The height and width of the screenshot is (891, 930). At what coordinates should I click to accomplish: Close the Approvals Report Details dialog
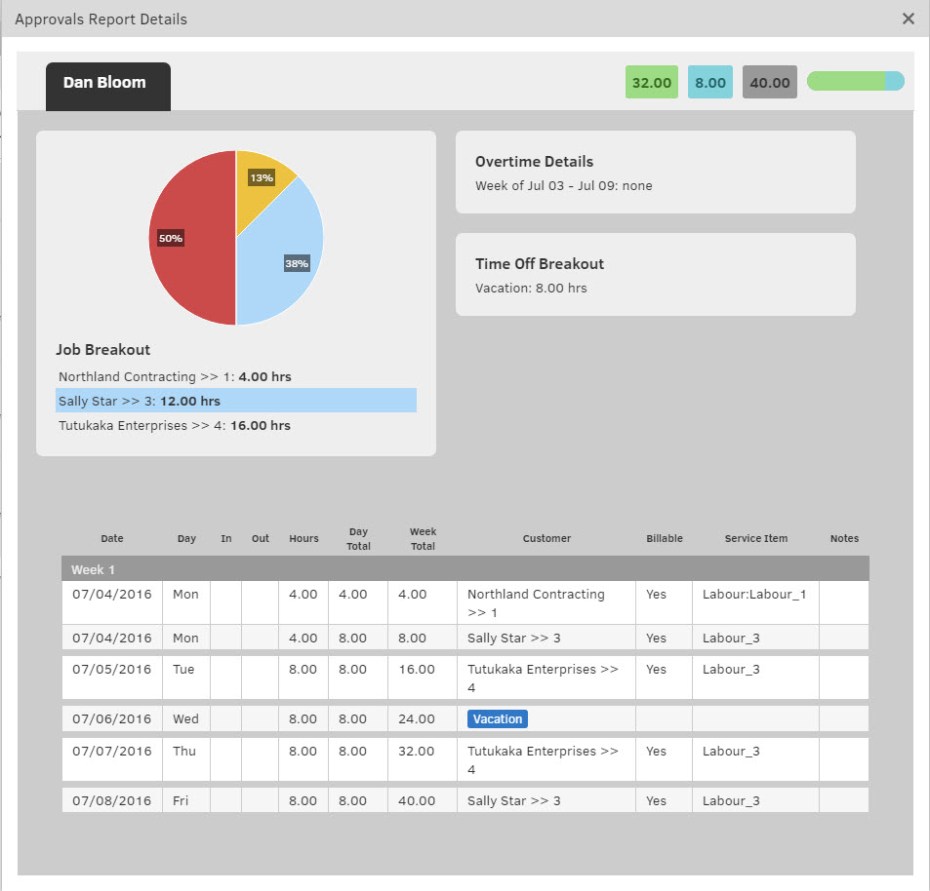tap(908, 19)
